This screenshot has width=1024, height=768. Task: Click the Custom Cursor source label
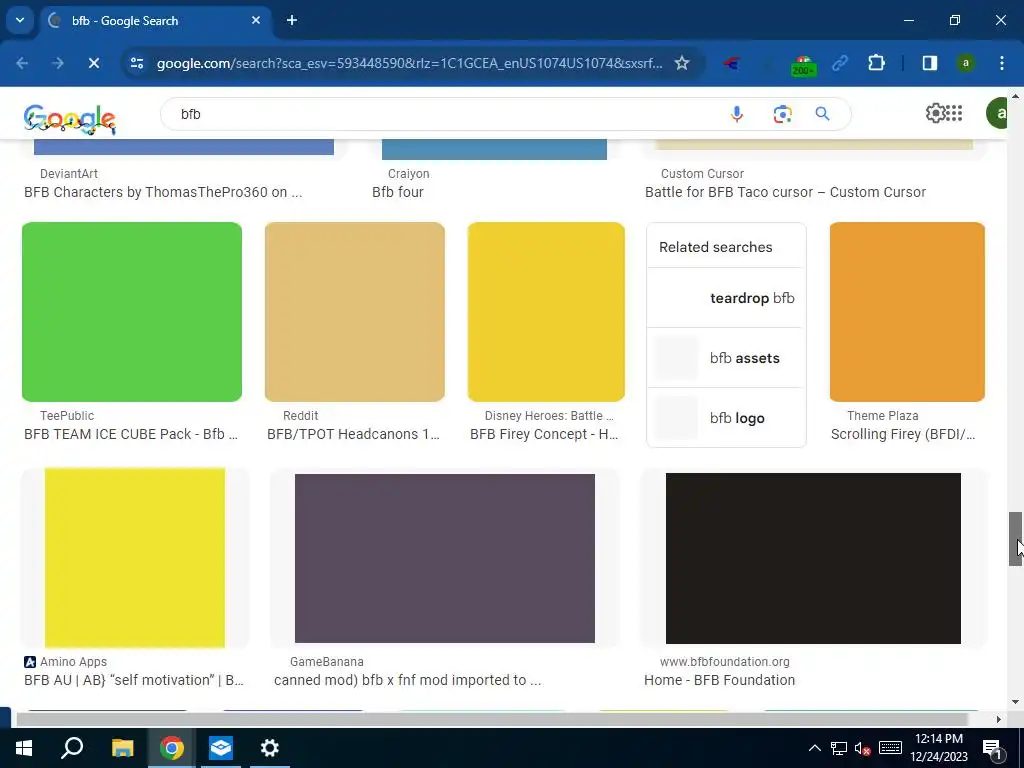click(x=702, y=174)
